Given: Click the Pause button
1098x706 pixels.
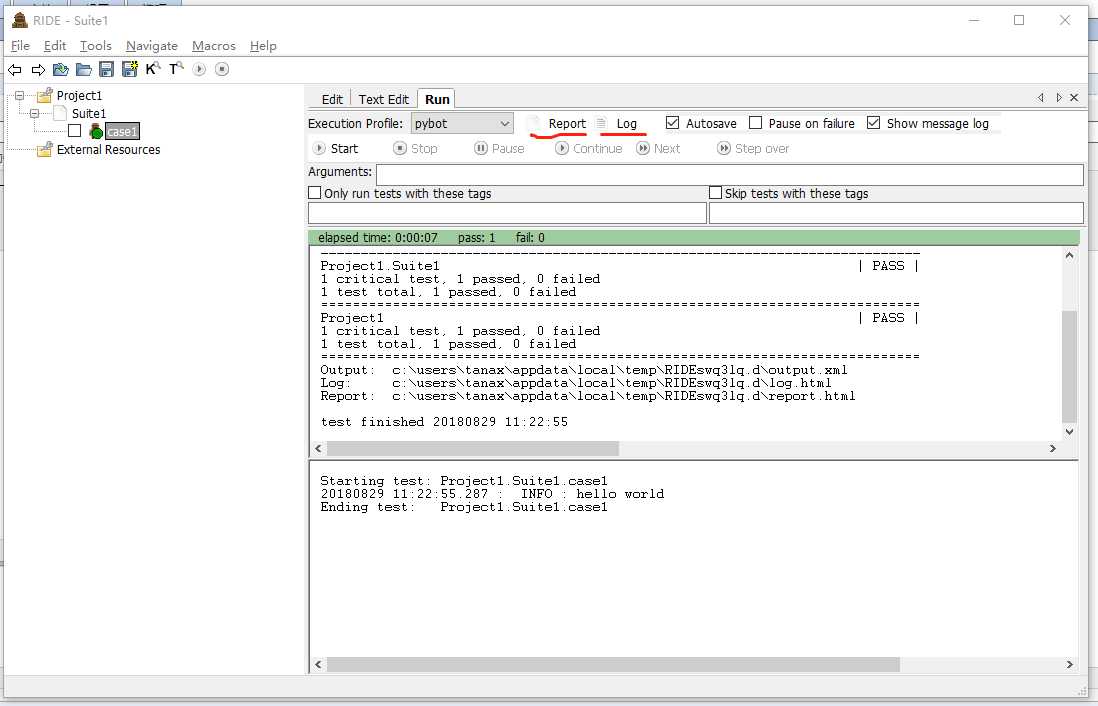Looking at the screenshot, I should 499,148.
